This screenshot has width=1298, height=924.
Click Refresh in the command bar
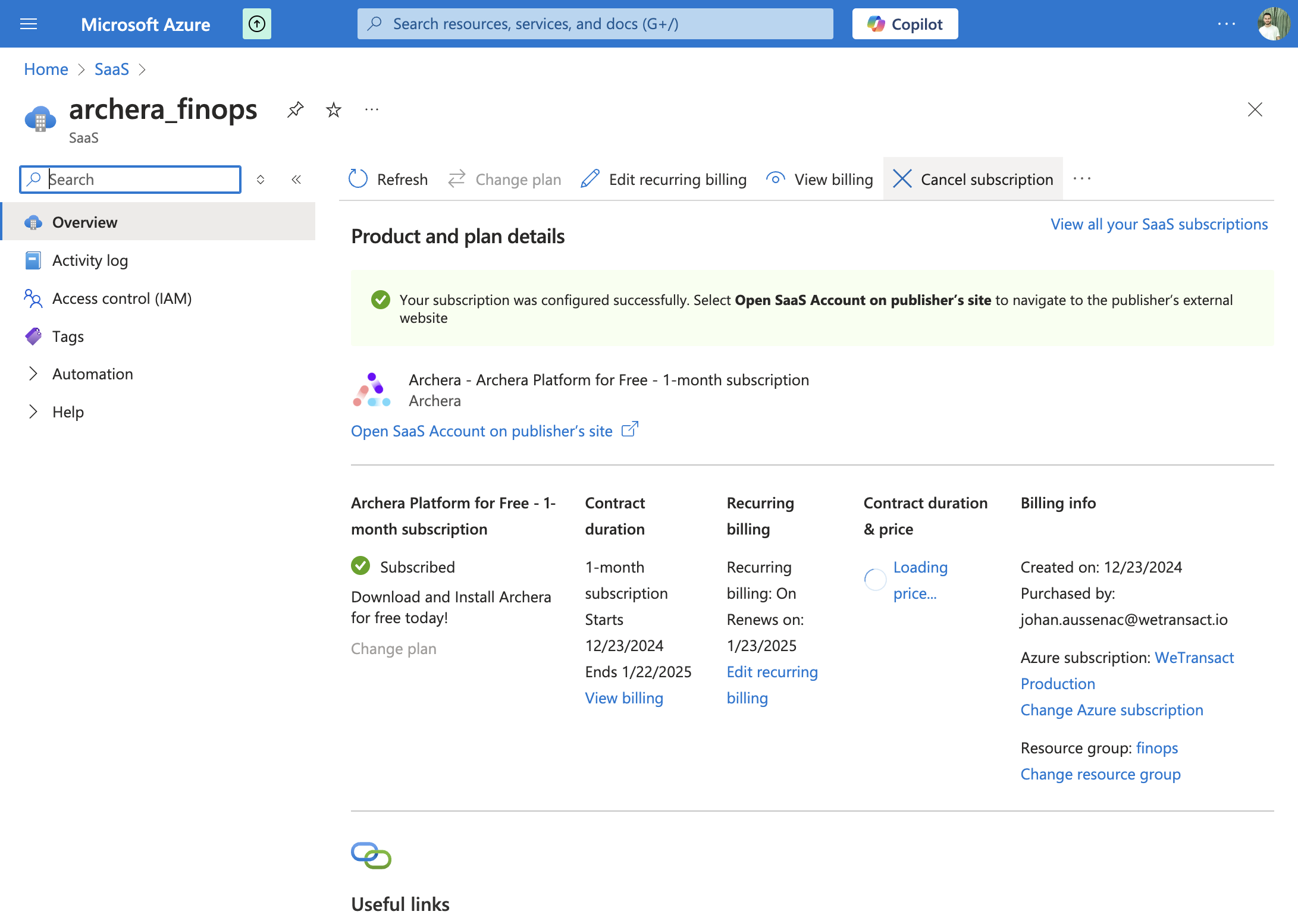pyautogui.click(x=388, y=179)
